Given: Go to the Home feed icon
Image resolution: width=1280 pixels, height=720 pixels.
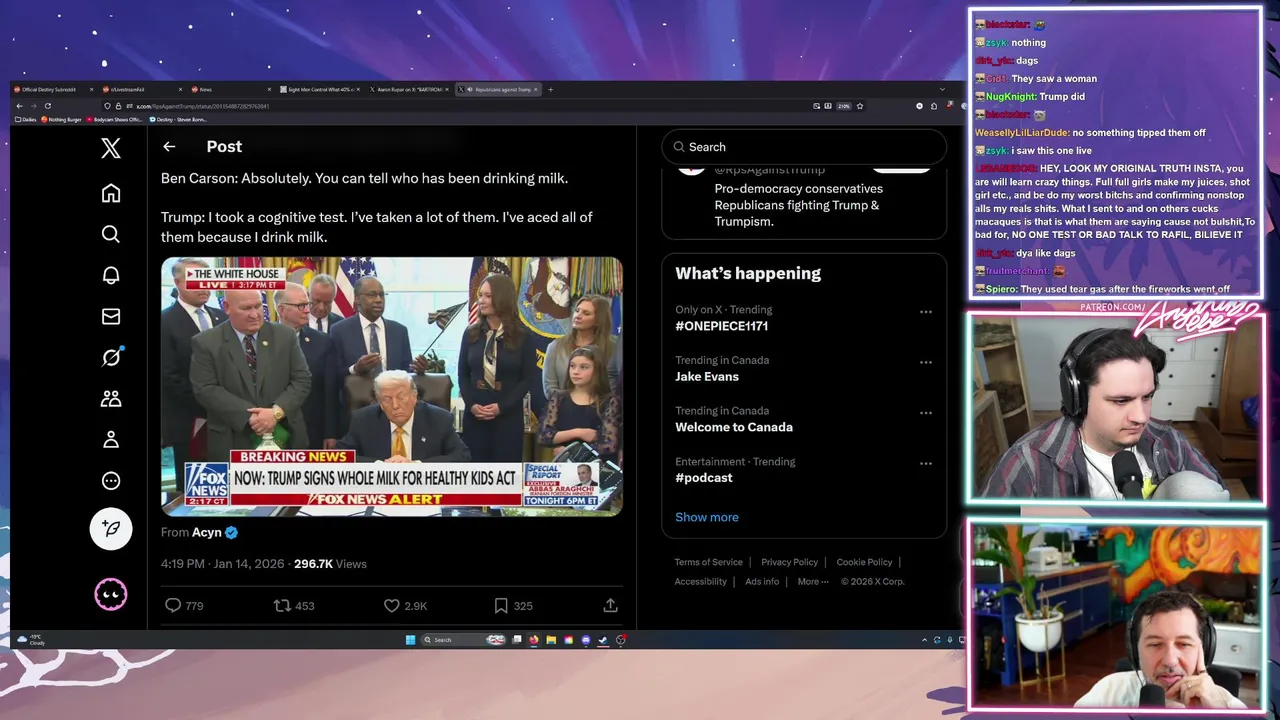Looking at the screenshot, I should (x=111, y=193).
